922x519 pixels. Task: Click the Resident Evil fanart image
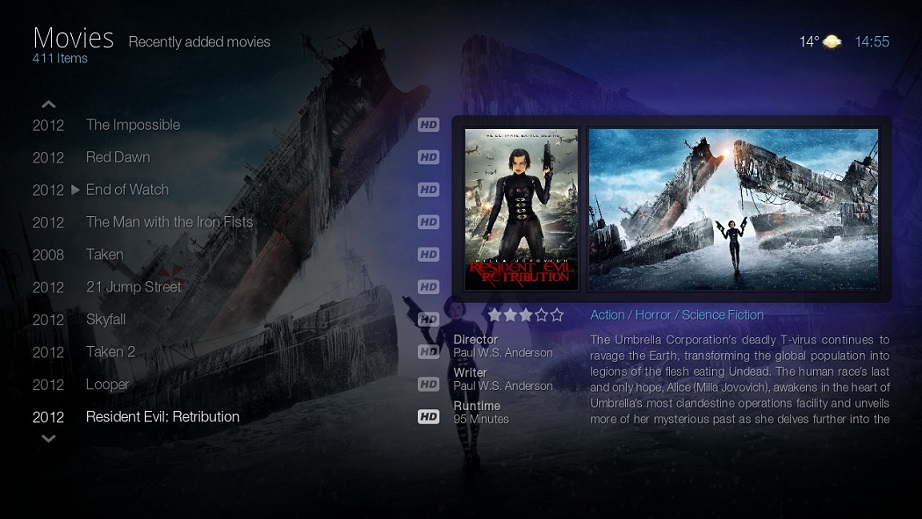[x=733, y=209]
